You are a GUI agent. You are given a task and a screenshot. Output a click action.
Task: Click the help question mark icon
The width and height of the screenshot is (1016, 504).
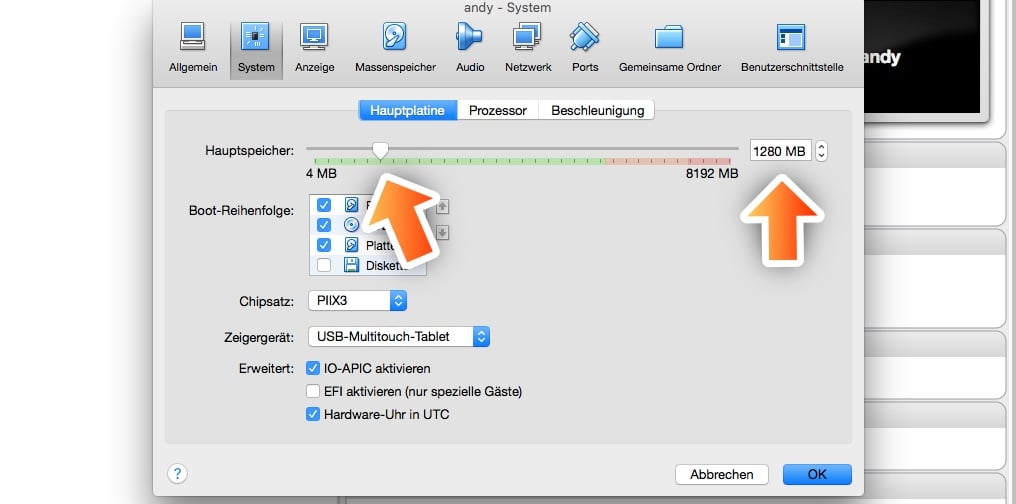[x=177, y=474]
